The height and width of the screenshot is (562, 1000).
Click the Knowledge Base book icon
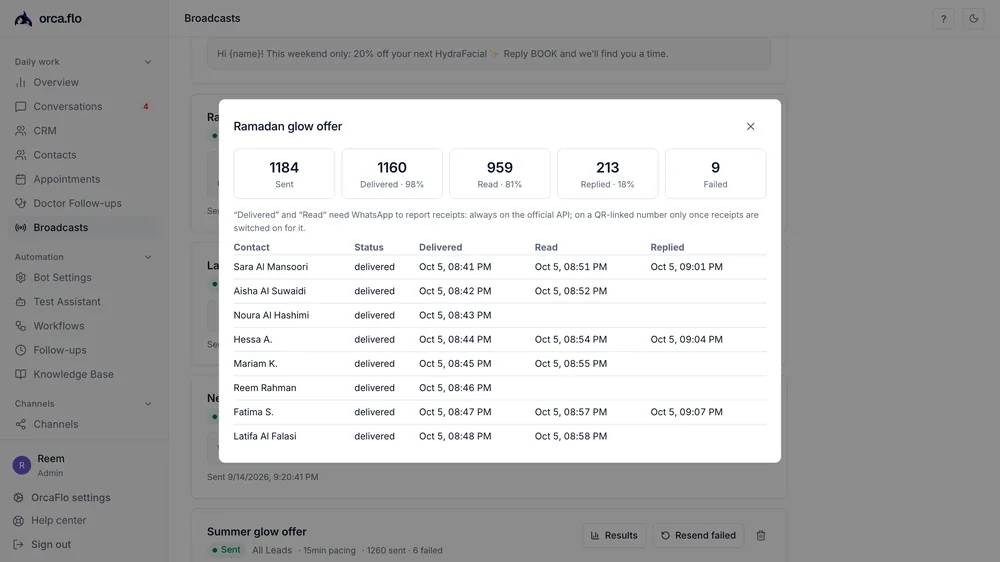(21, 374)
